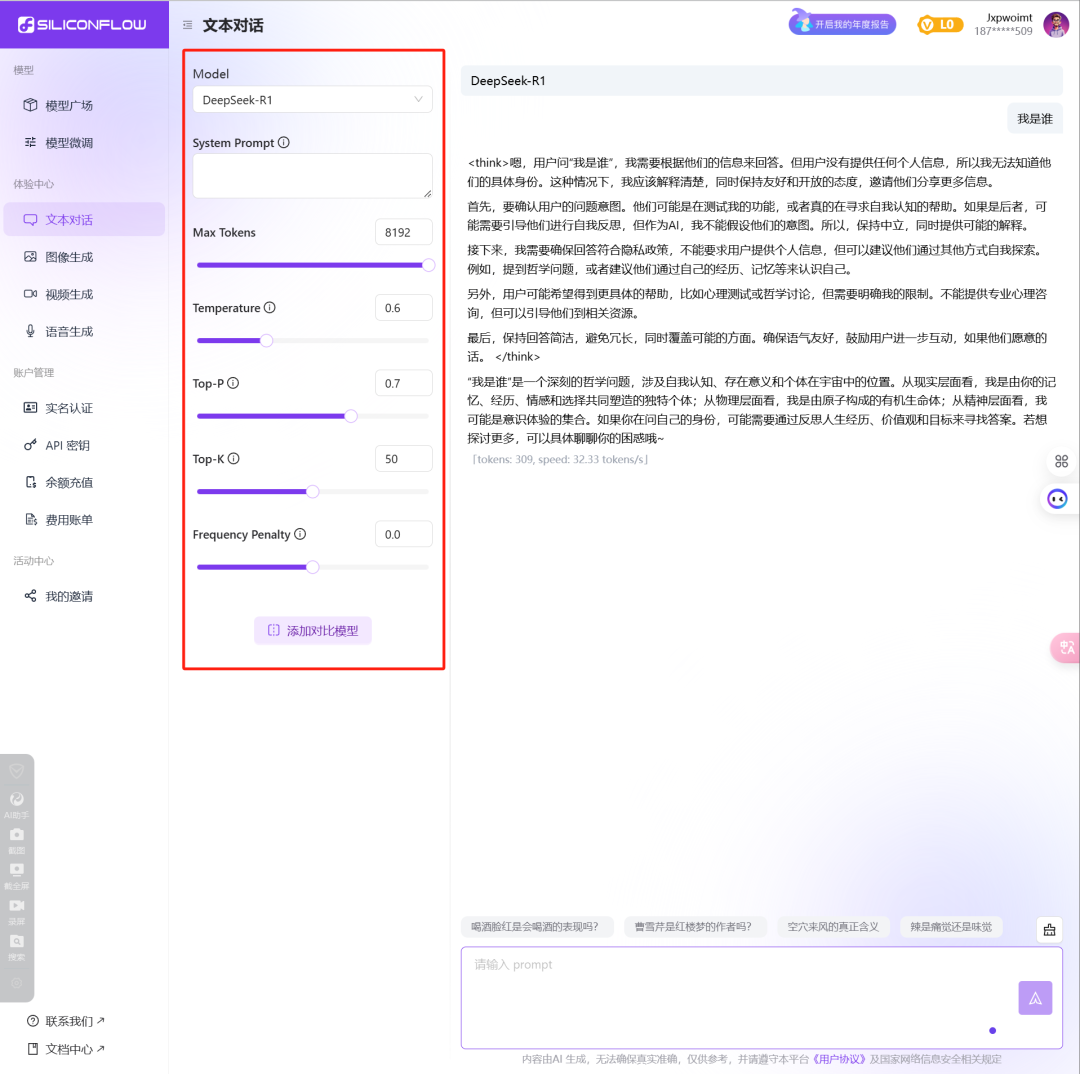Open 模型广场 in sidebar
This screenshot has height=1074, width=1080.
coord(84,105)
